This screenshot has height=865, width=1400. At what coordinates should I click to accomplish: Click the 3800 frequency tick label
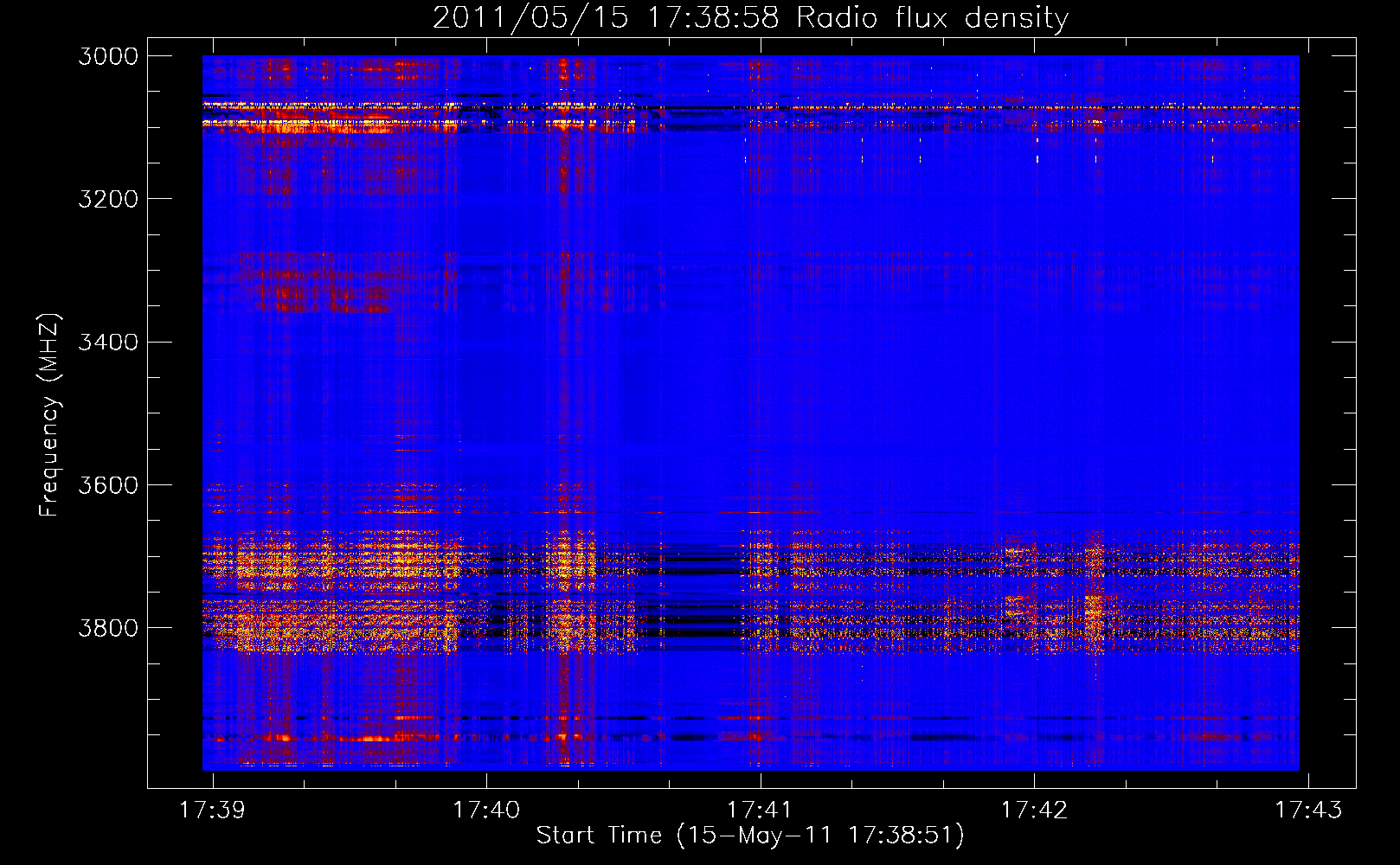click(x=108, y=627)
